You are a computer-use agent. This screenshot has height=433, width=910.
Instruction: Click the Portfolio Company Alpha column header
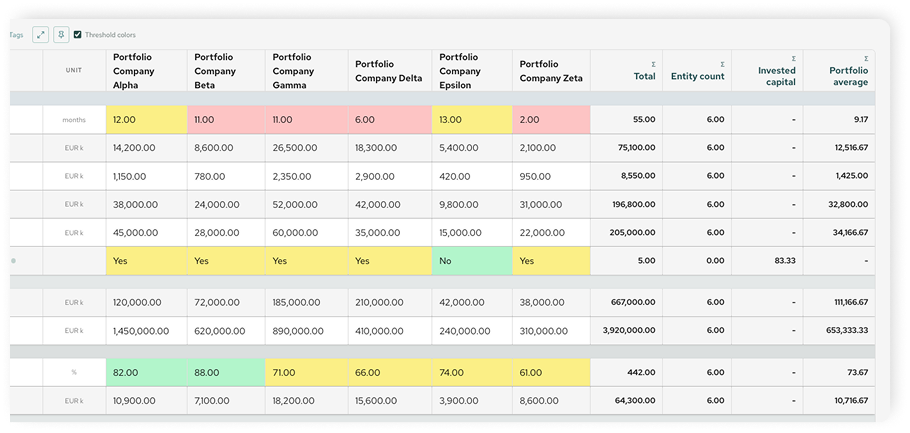click(x=146, y=70)
